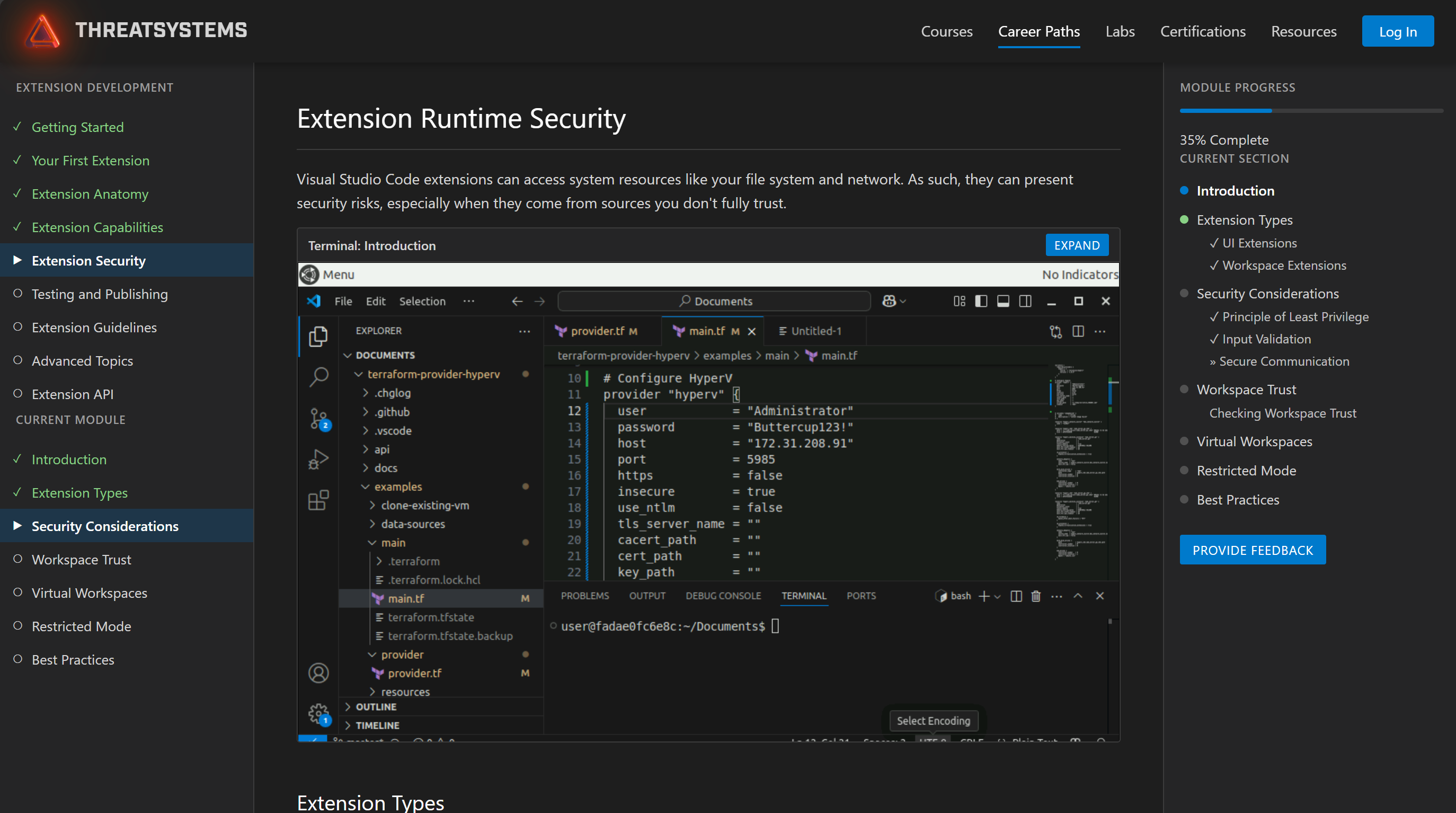Click PROVIDE FEEDBACK button

[1253, 550]
